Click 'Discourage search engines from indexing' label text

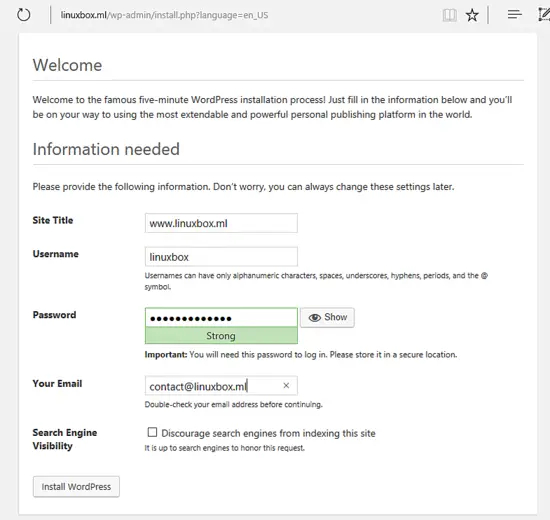[x=268, y=433]
